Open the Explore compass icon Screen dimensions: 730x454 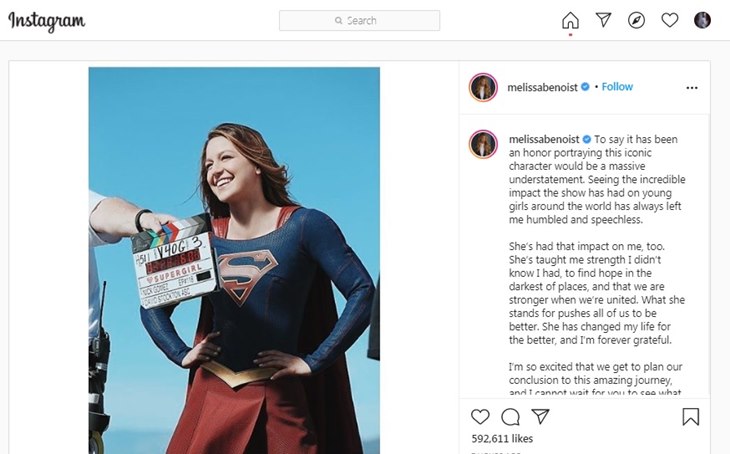point(636,20)
